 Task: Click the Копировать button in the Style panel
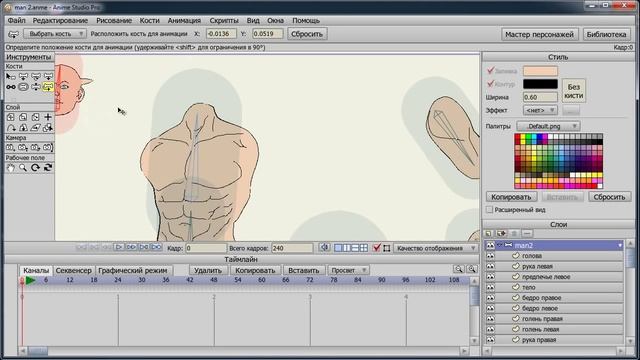(511, 197)
